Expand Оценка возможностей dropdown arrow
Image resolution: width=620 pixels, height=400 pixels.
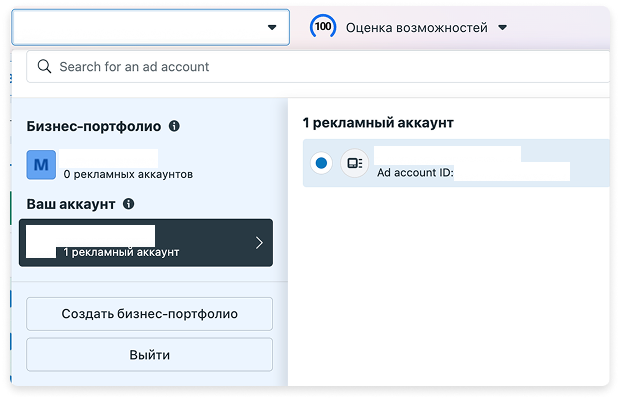pos(503,28)
